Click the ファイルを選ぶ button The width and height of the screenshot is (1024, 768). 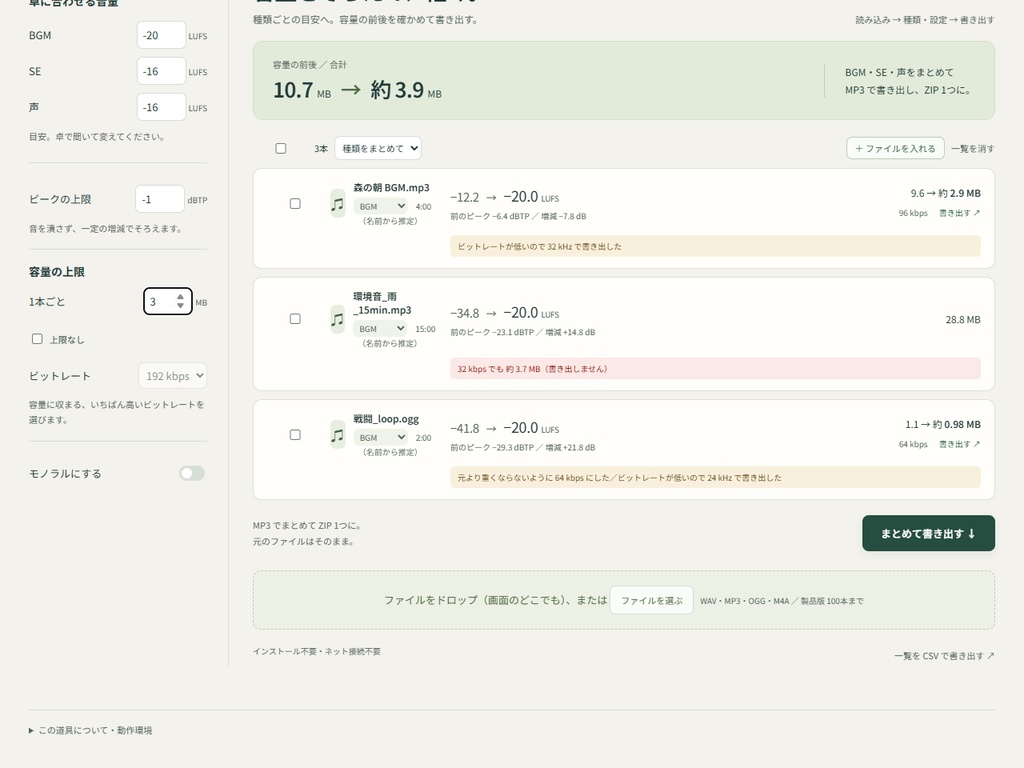[652, 600]
